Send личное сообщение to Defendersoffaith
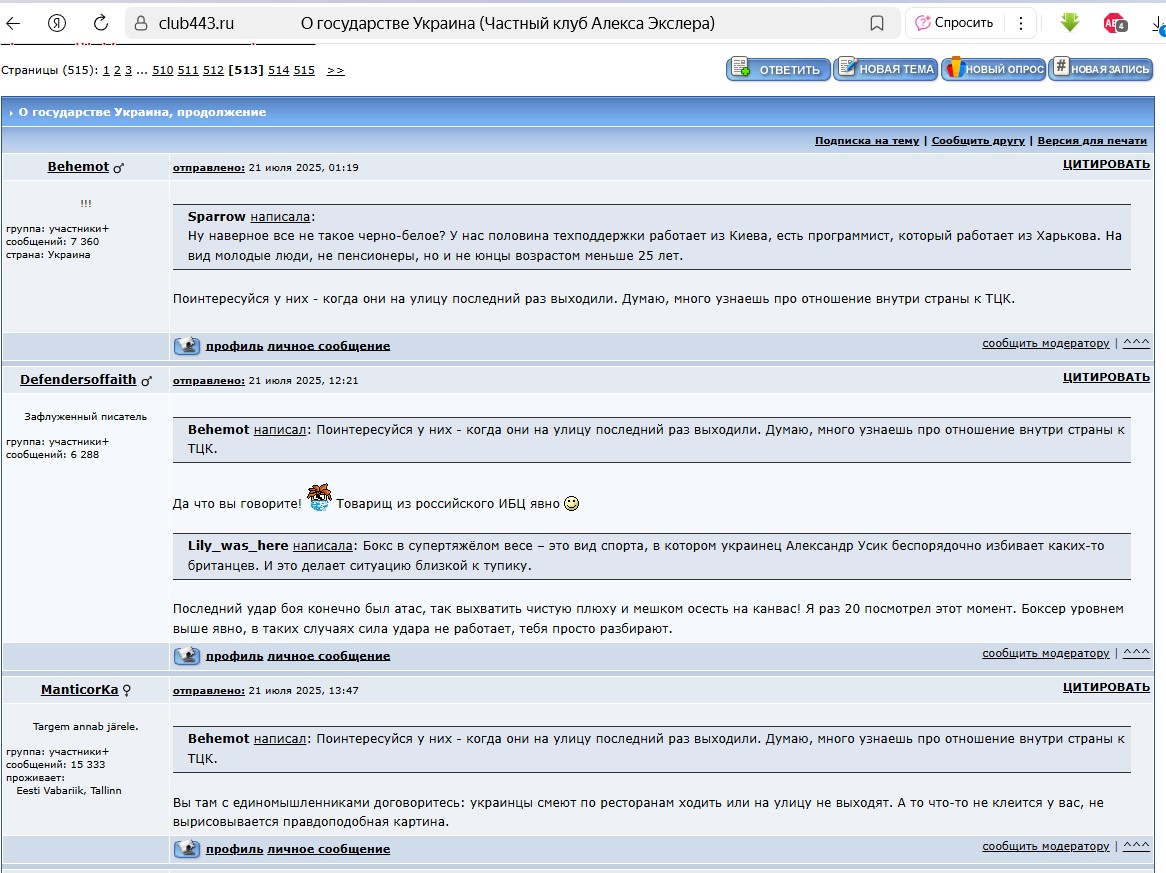This screenshot has width=1166, height=873. pos(329,656)
